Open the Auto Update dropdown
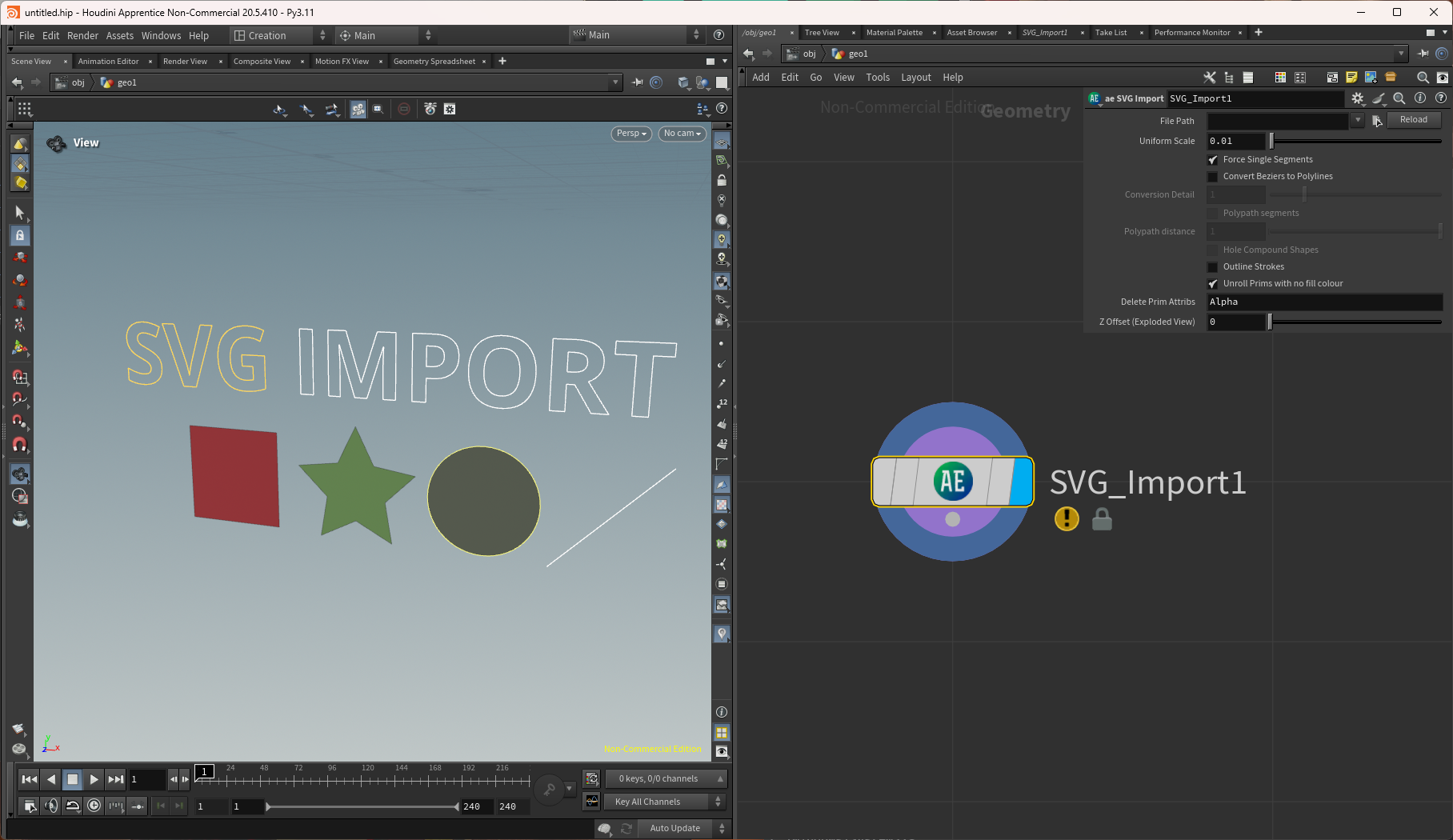This screenshot has height=840, width=1453. pyautogui.click(x=683, y=829)
